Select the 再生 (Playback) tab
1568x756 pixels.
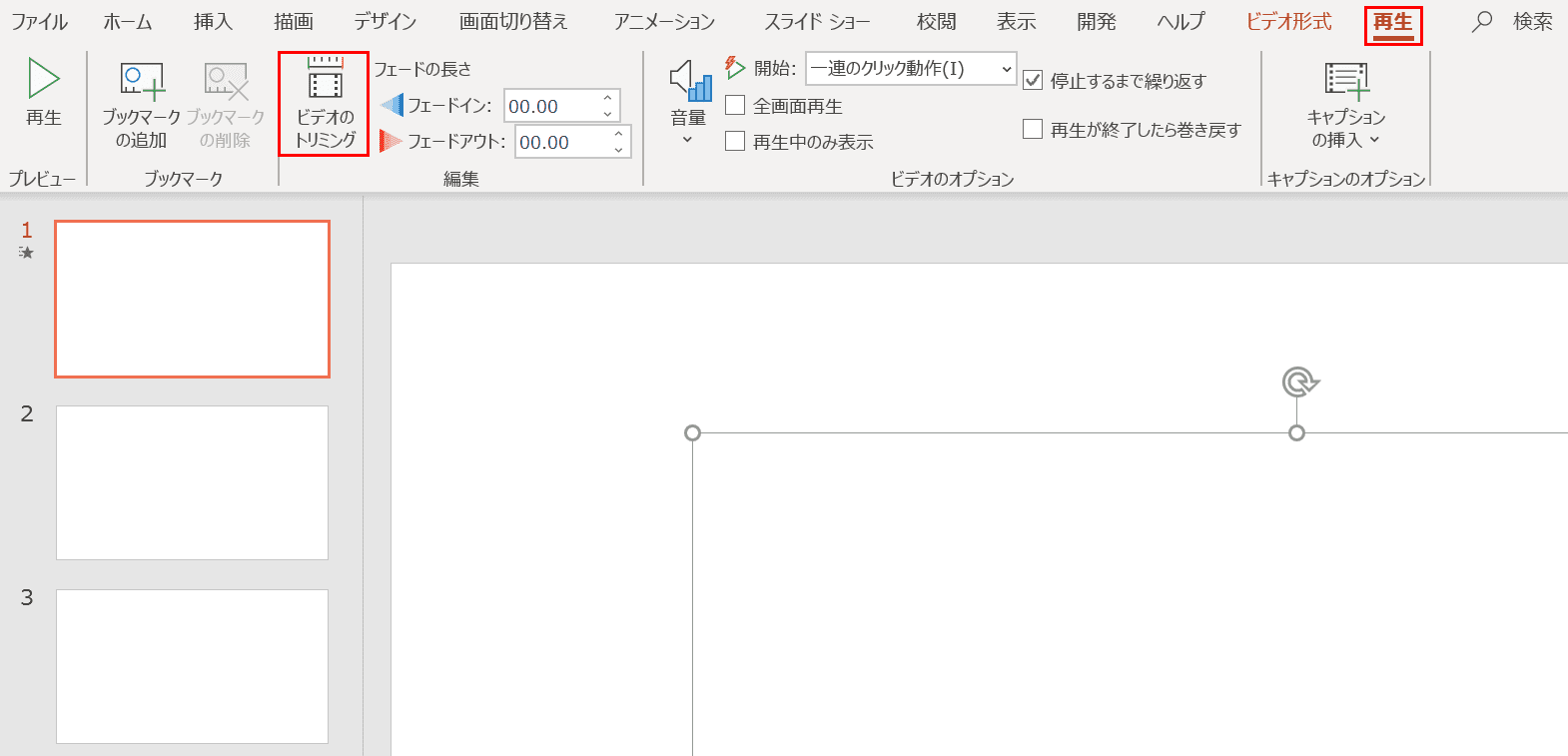pos(1393,23)
